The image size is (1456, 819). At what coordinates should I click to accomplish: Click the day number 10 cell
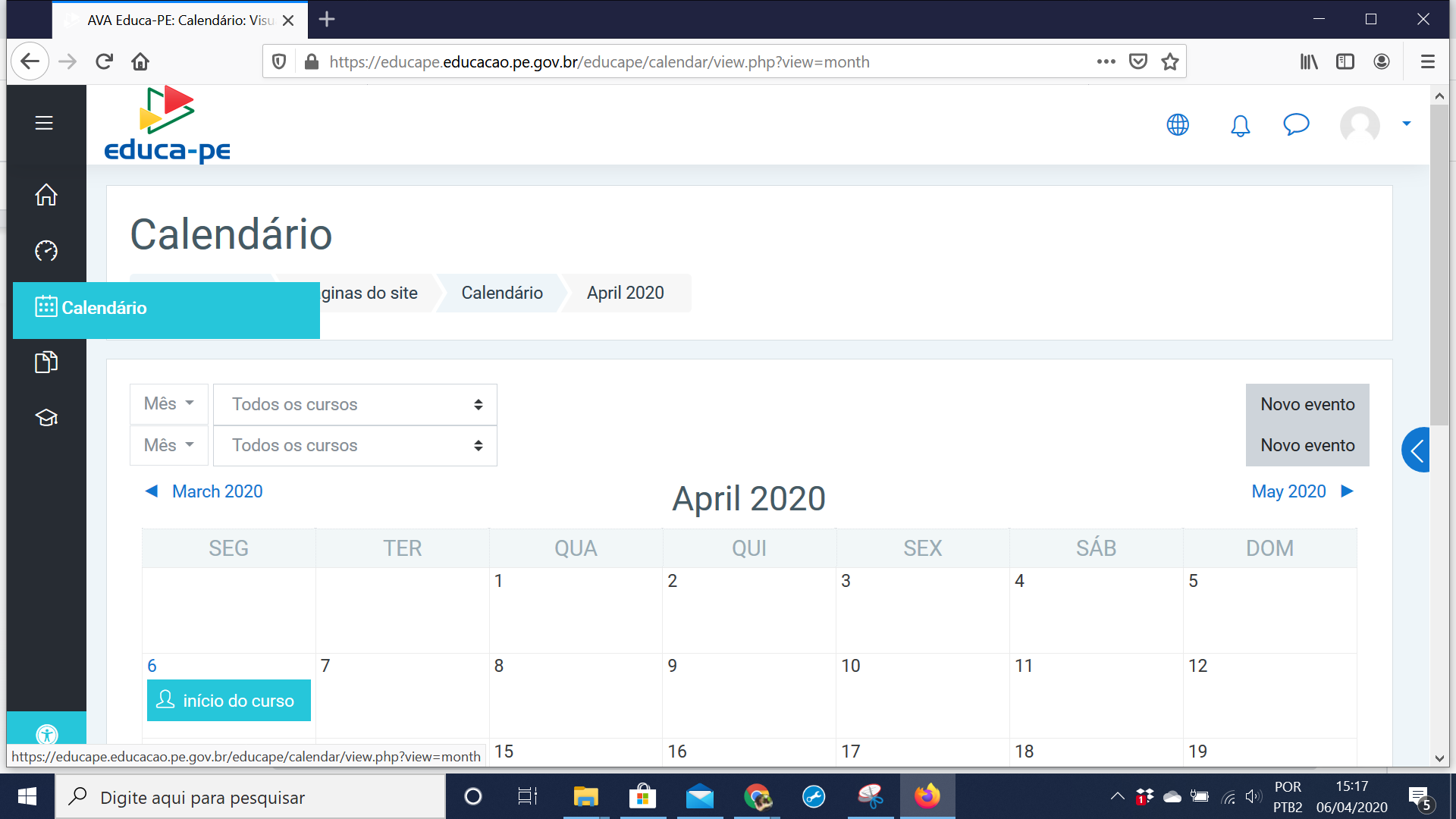(x=923, y=695)
